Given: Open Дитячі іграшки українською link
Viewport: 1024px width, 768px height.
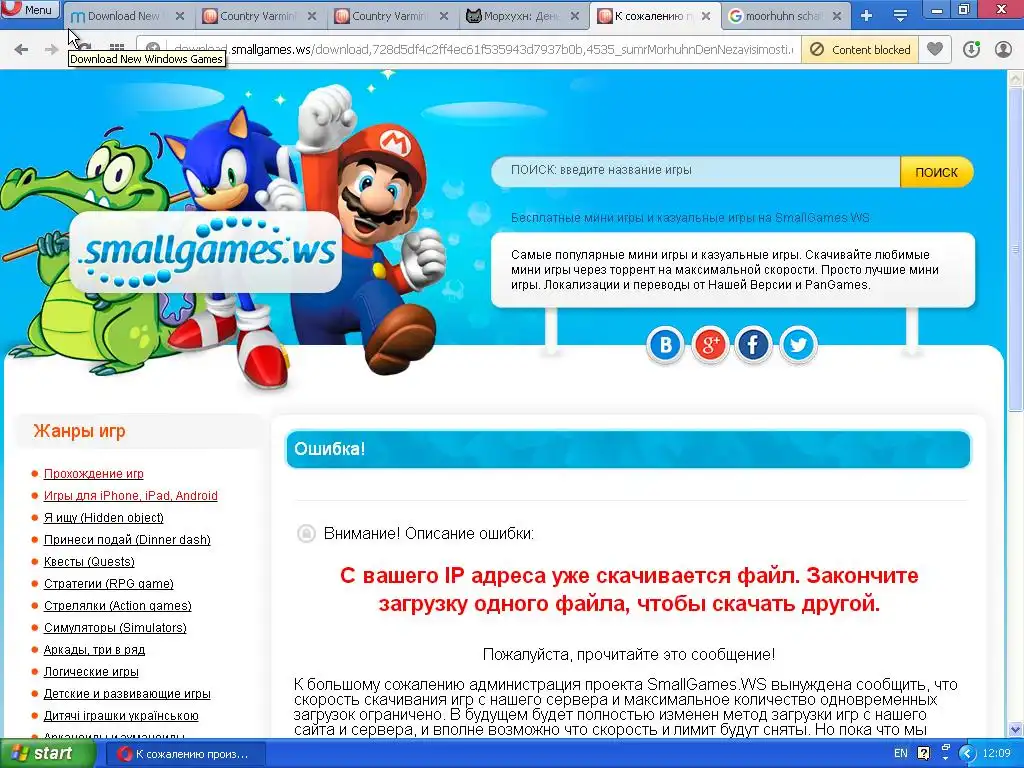Looking at the screenshot, I should [121, 716].
